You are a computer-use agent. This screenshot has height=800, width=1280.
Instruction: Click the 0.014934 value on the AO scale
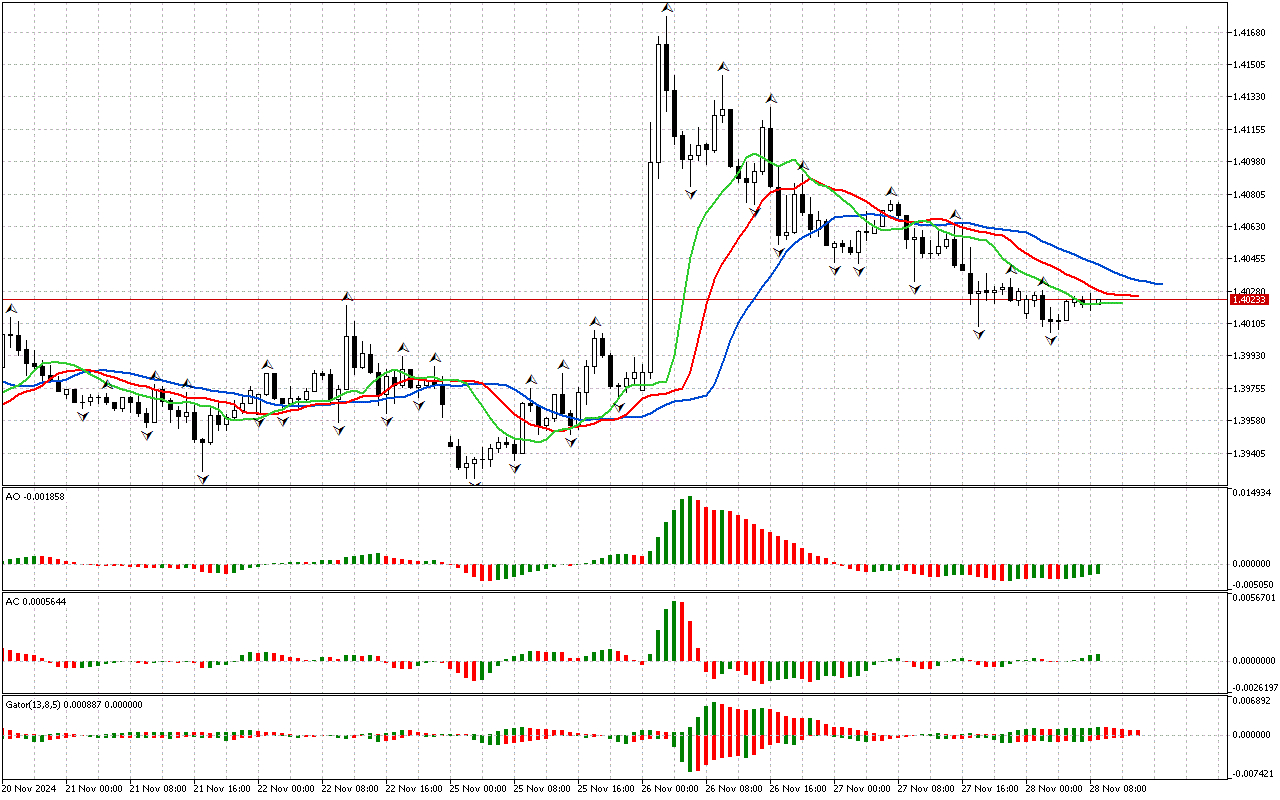coord(1251,493)
